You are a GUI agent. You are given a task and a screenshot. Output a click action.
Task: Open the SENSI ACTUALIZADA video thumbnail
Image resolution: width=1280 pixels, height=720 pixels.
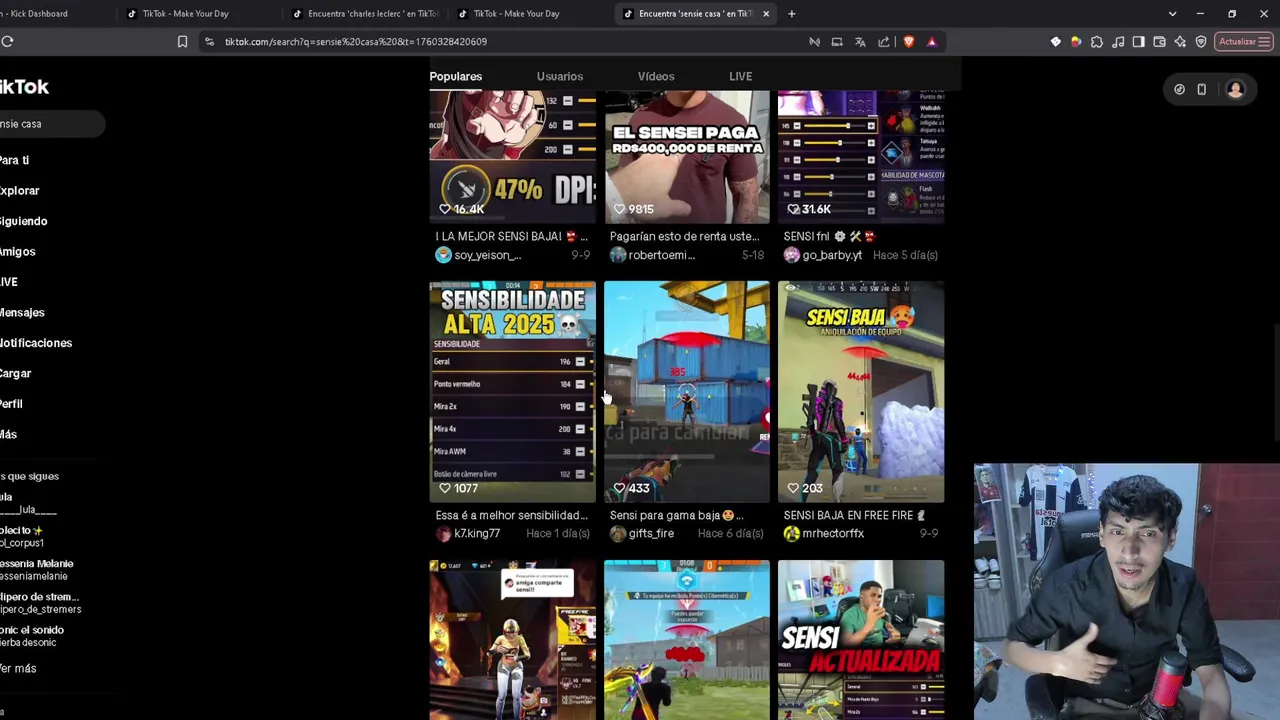click(x=860, y=639)
